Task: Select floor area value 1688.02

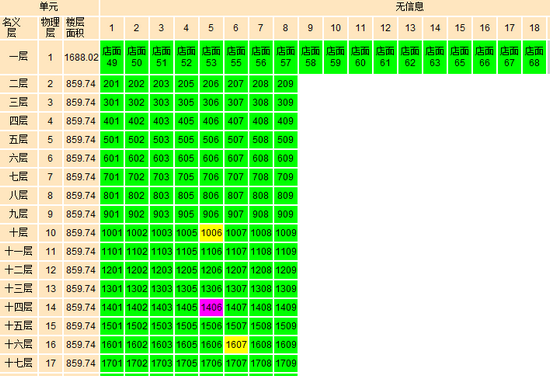Action: tap(81, 57)
